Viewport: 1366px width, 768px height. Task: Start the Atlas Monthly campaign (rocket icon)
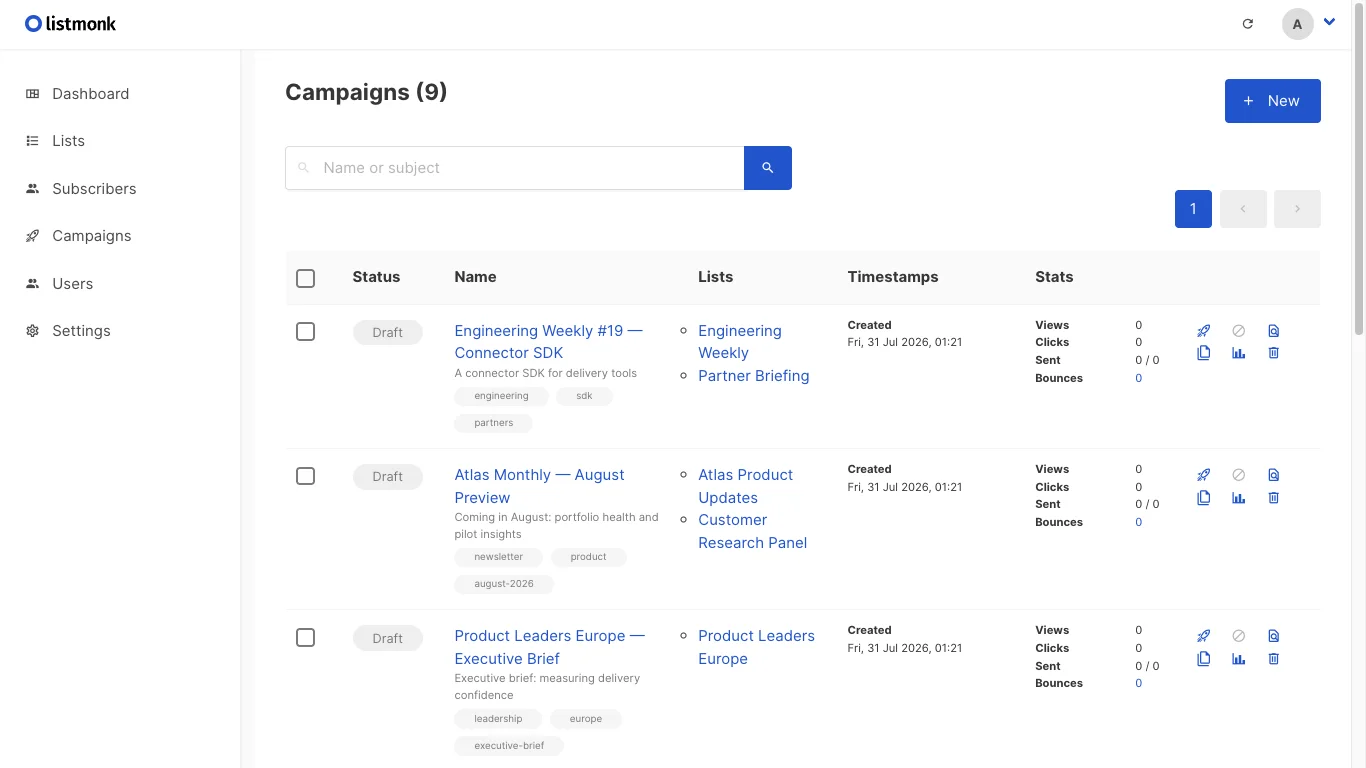click(1204, 475)
